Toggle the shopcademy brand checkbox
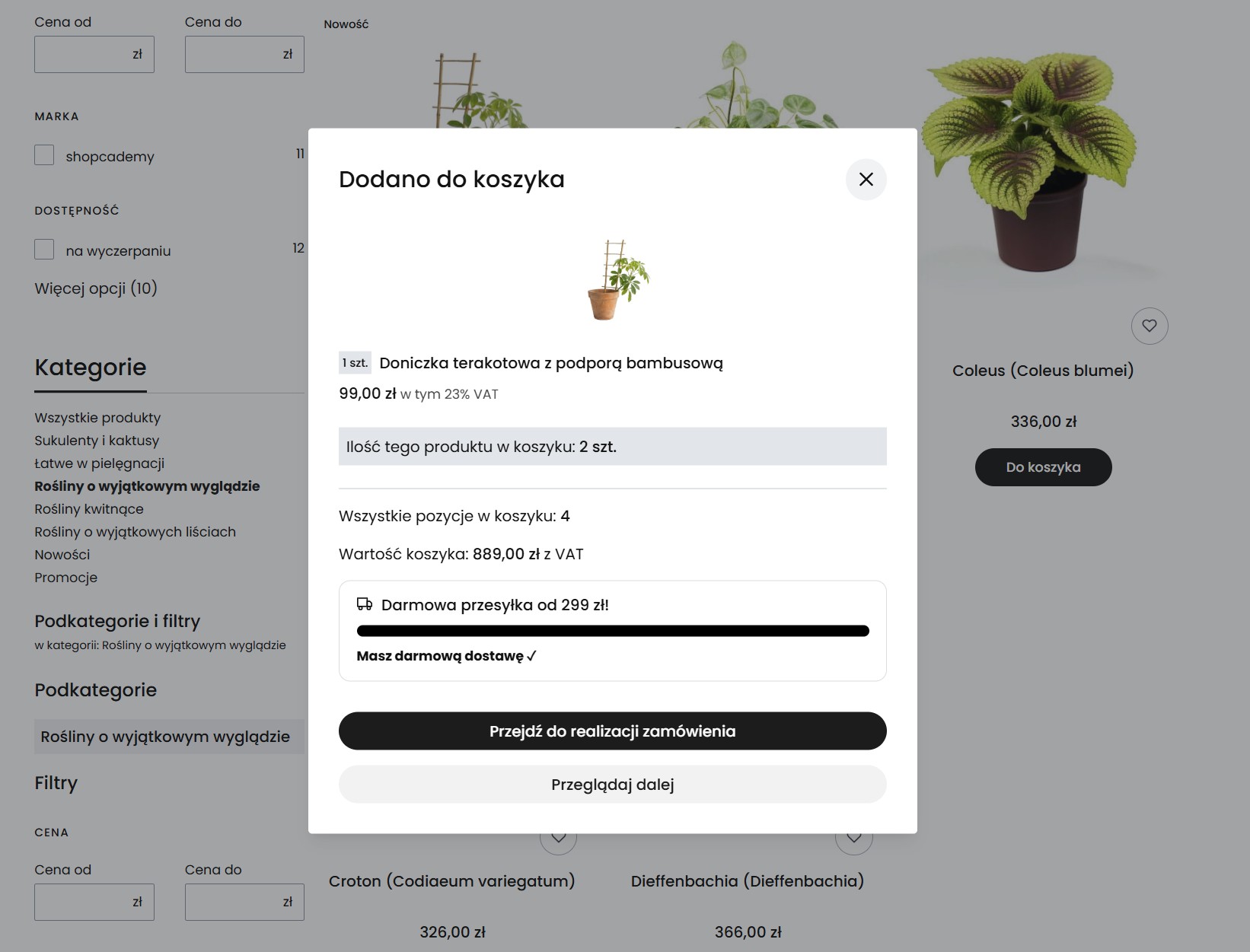Screen dimensions: 1250x952 point(43,154)
